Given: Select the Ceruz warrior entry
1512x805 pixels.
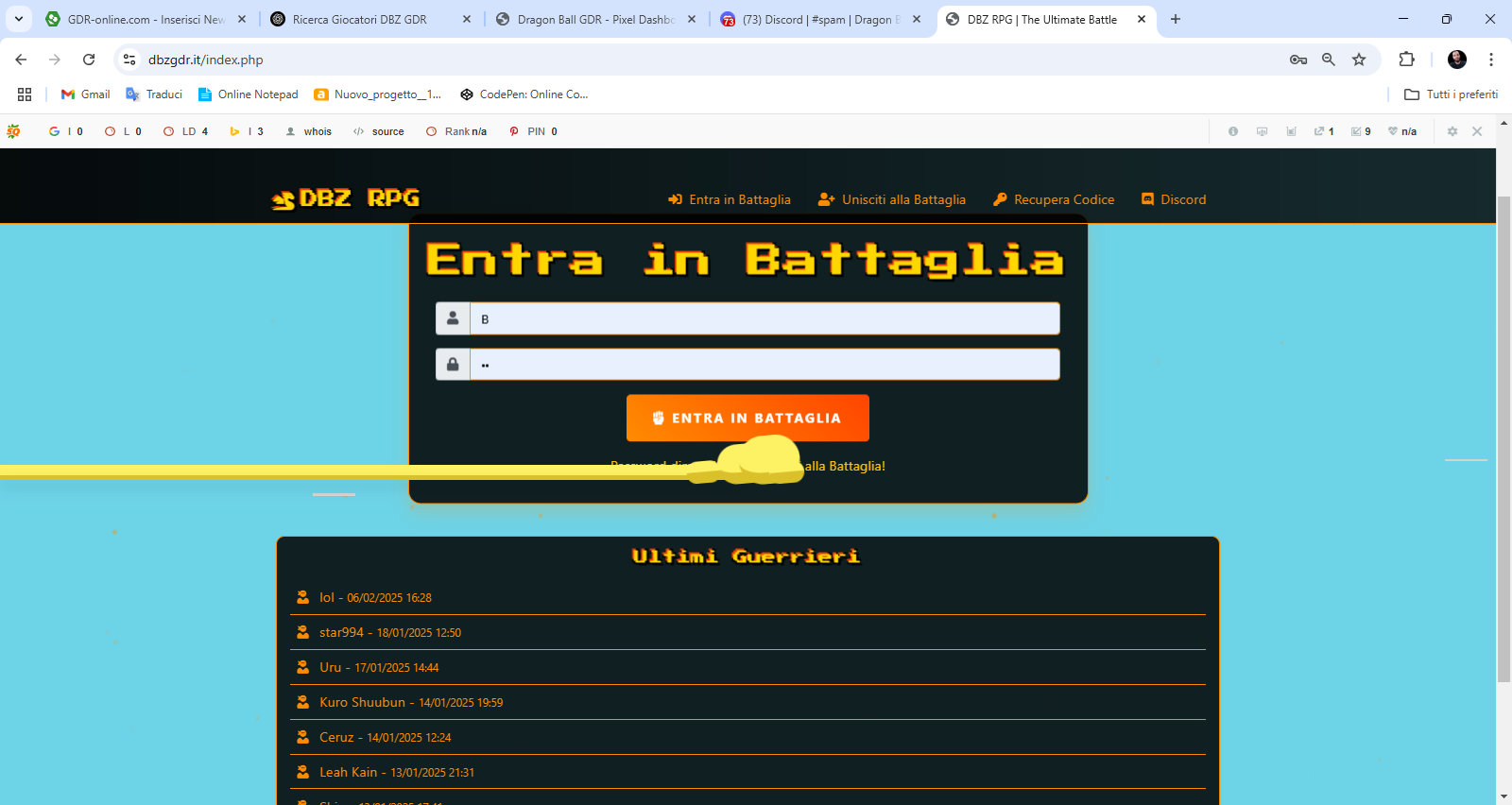Looking at the screenshot, I should pyautogui.click(x=747, y=737).
